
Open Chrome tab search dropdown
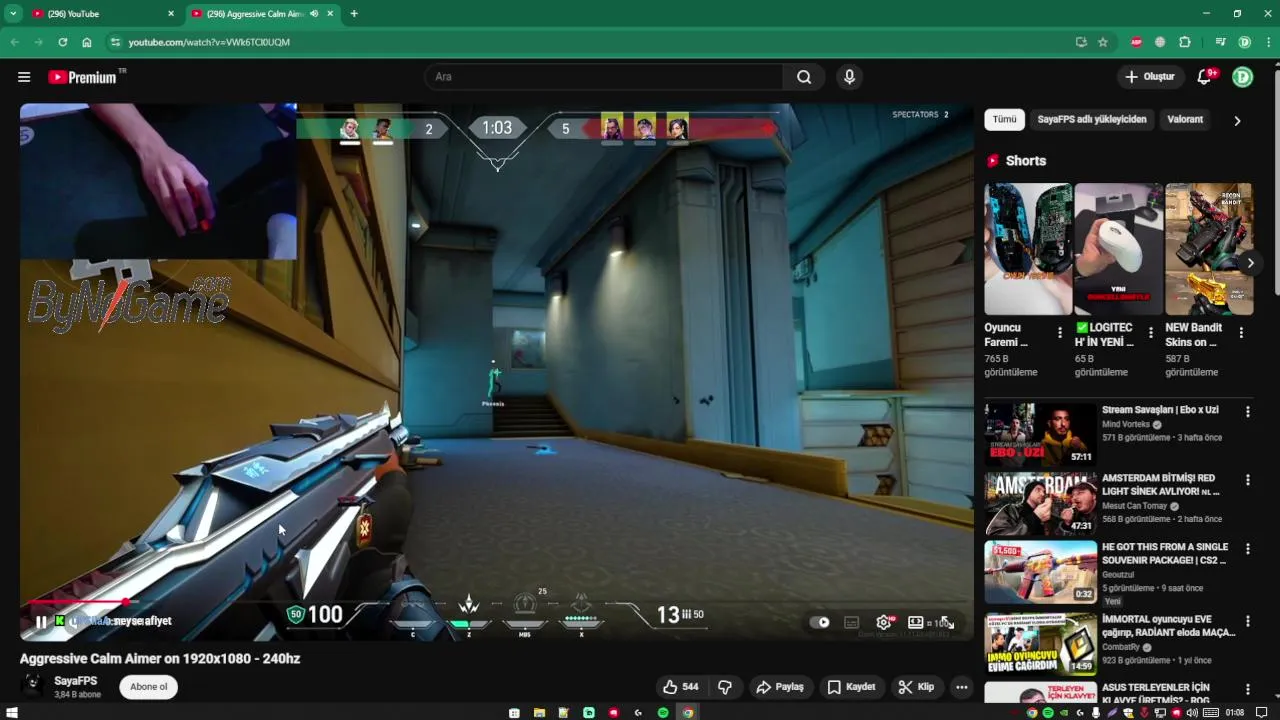(12, 14)
